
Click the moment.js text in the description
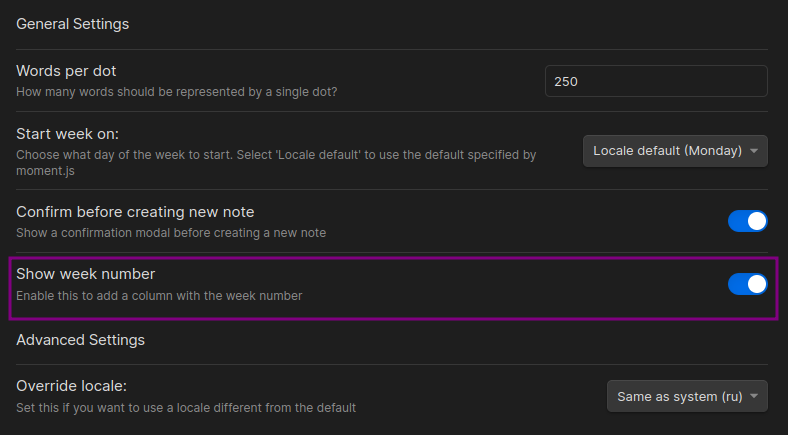point(45,171)
